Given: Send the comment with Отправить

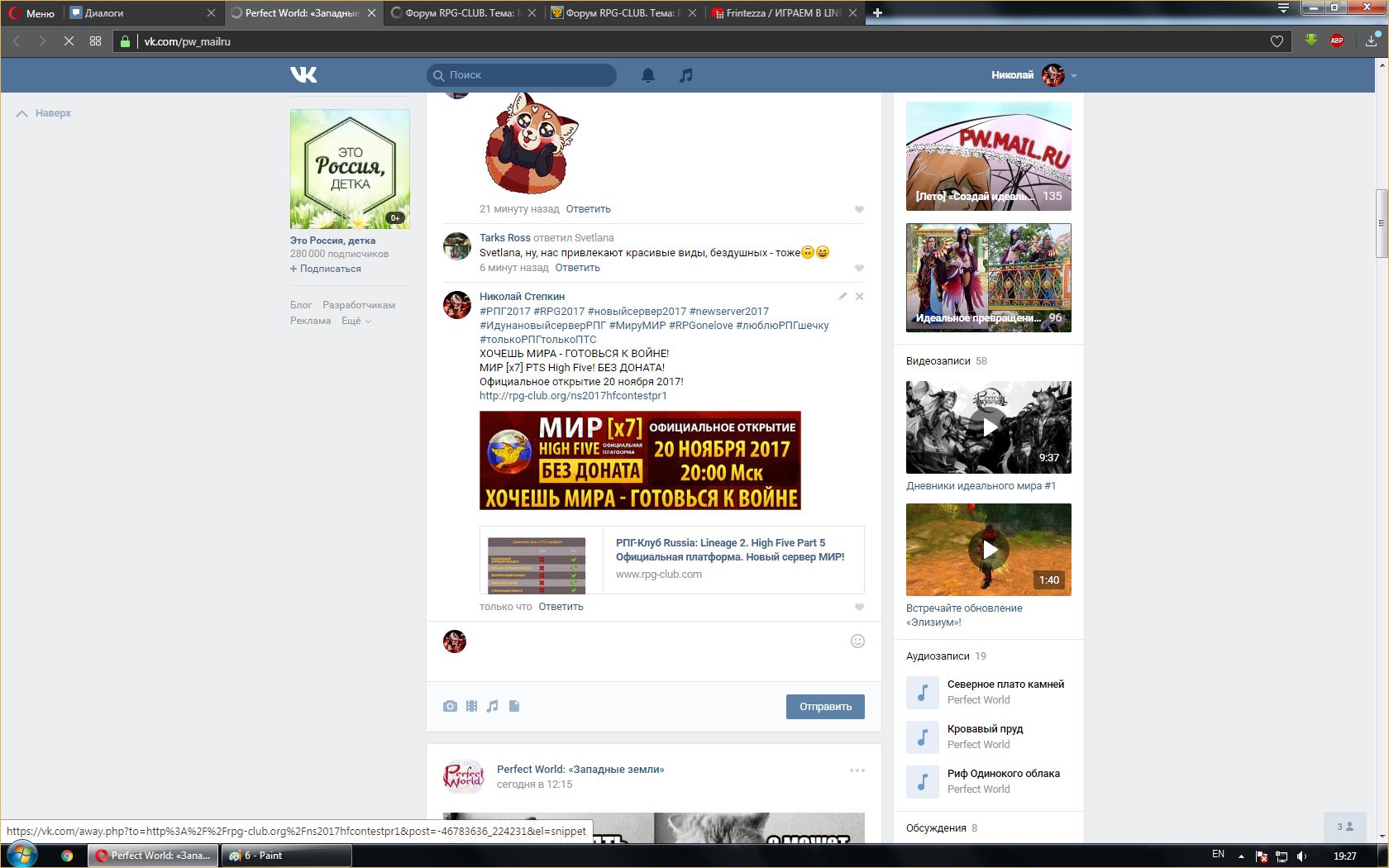Looking at the screenshot, I should 825,707.
